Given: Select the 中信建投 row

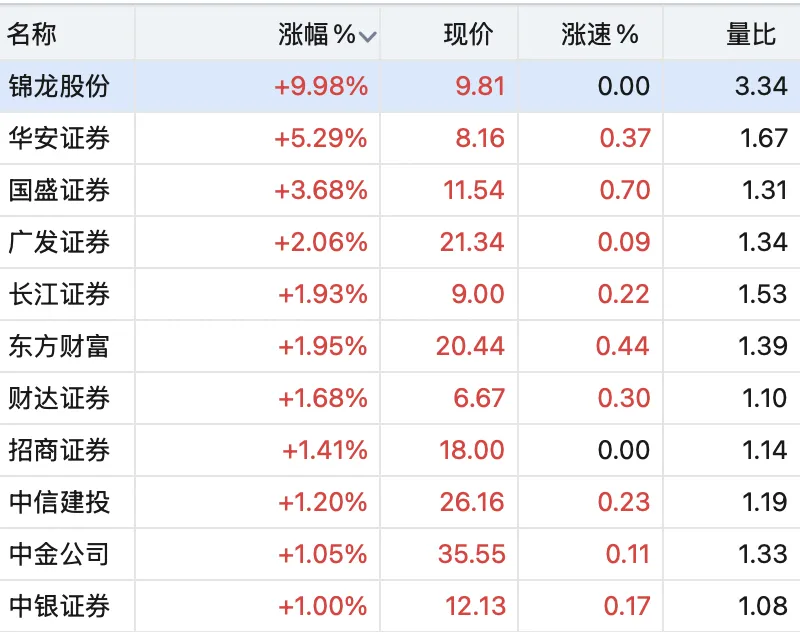Looking at the screenshot, I should click(x=400, y=502).
